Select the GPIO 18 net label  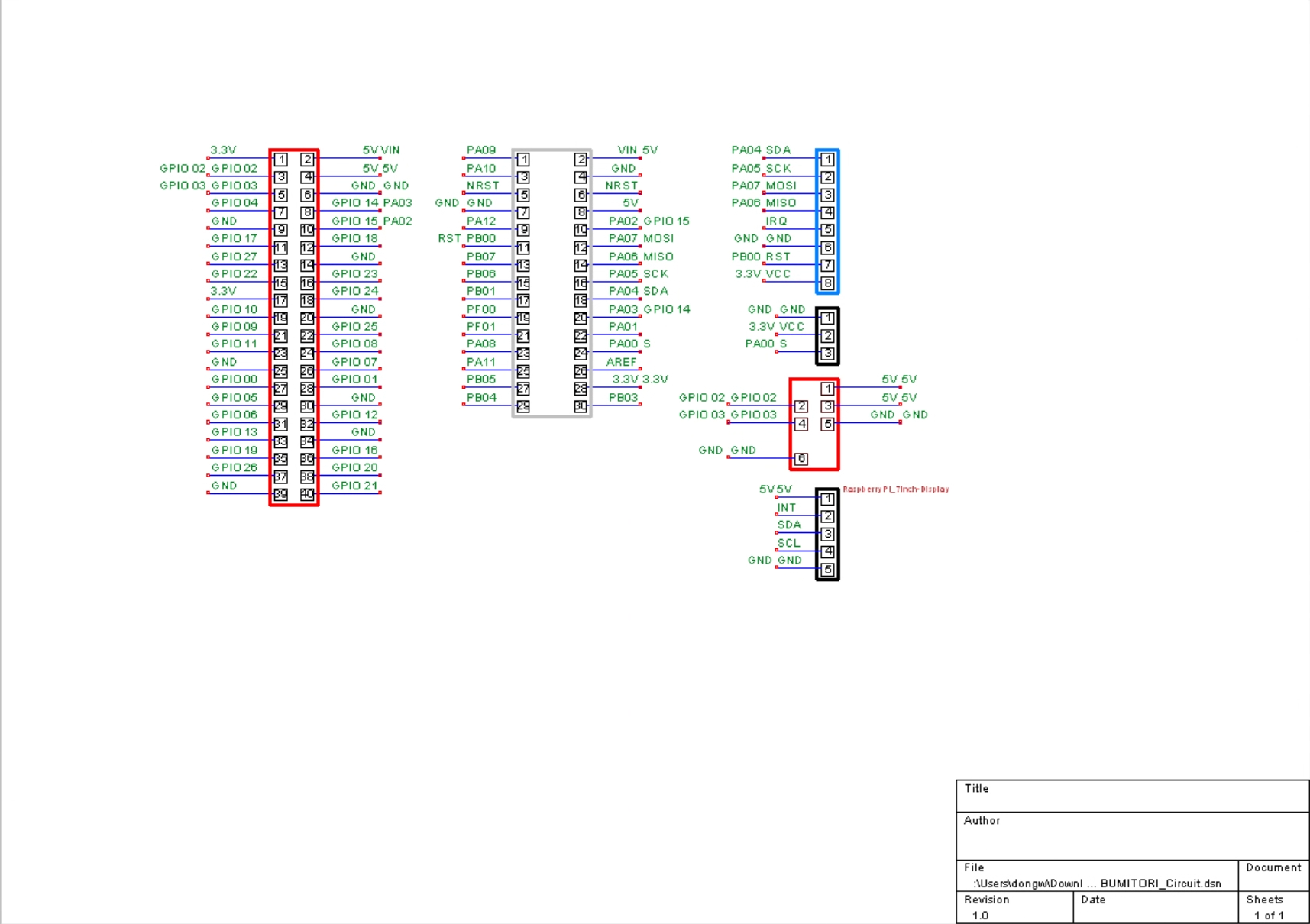(354, 238)
